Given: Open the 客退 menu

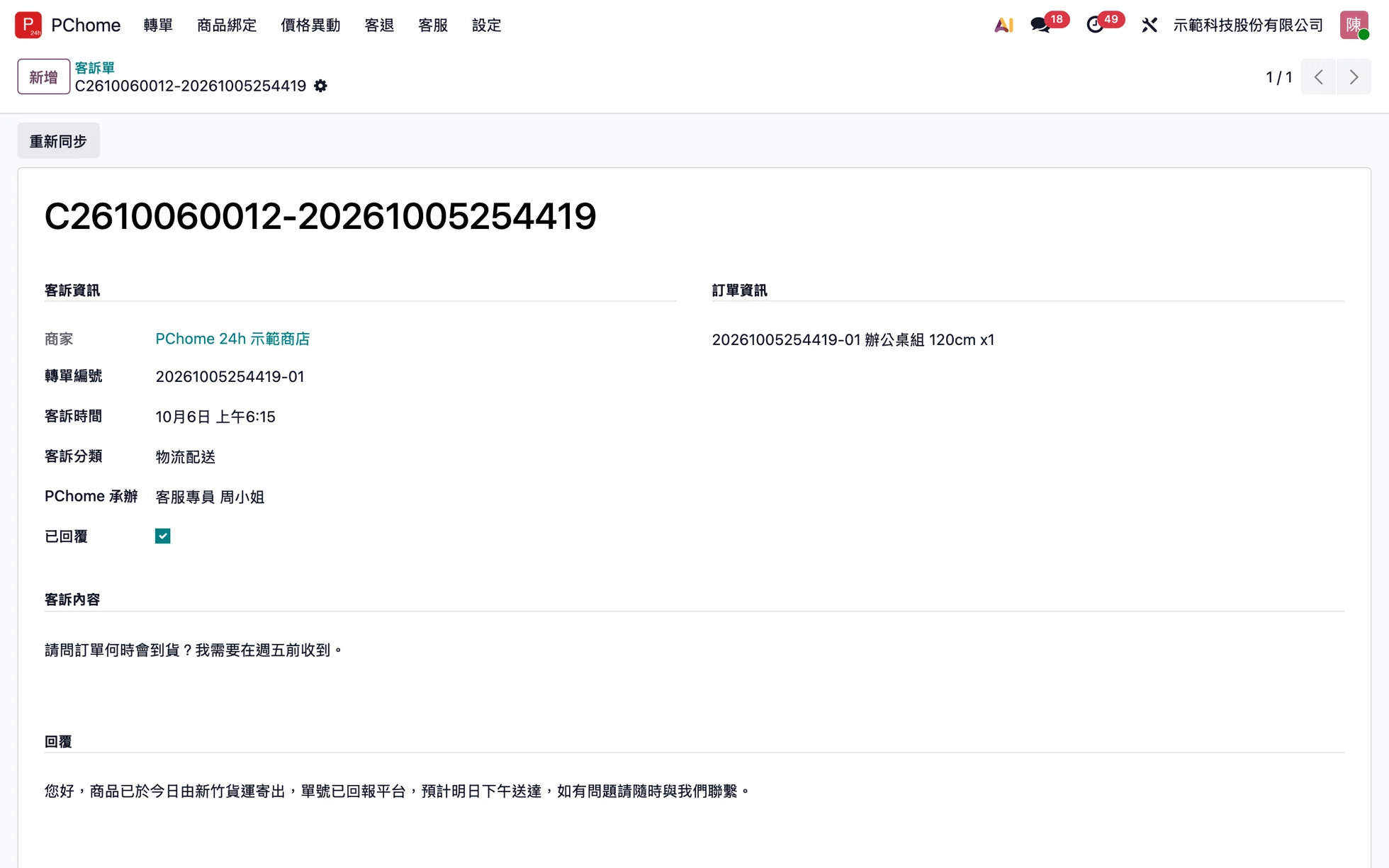Looking at the screenshot, I should [x=379, y=25].
